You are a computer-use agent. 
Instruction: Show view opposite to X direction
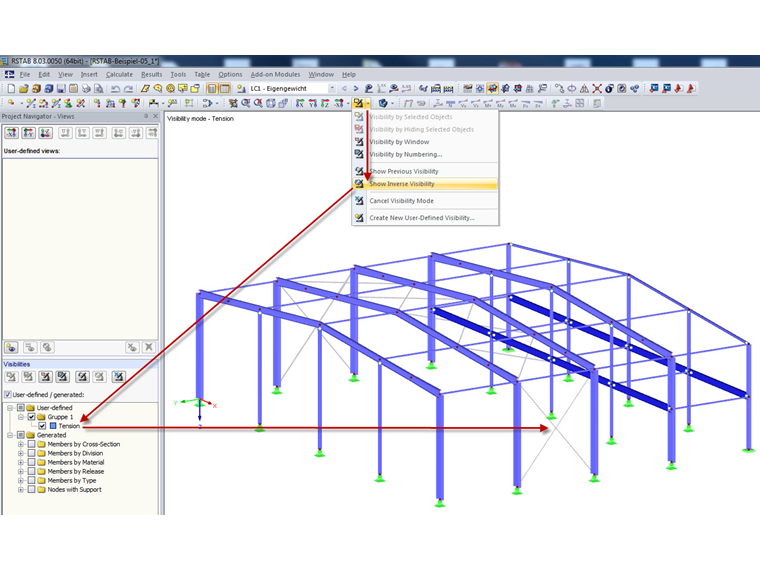pos(339,103)
